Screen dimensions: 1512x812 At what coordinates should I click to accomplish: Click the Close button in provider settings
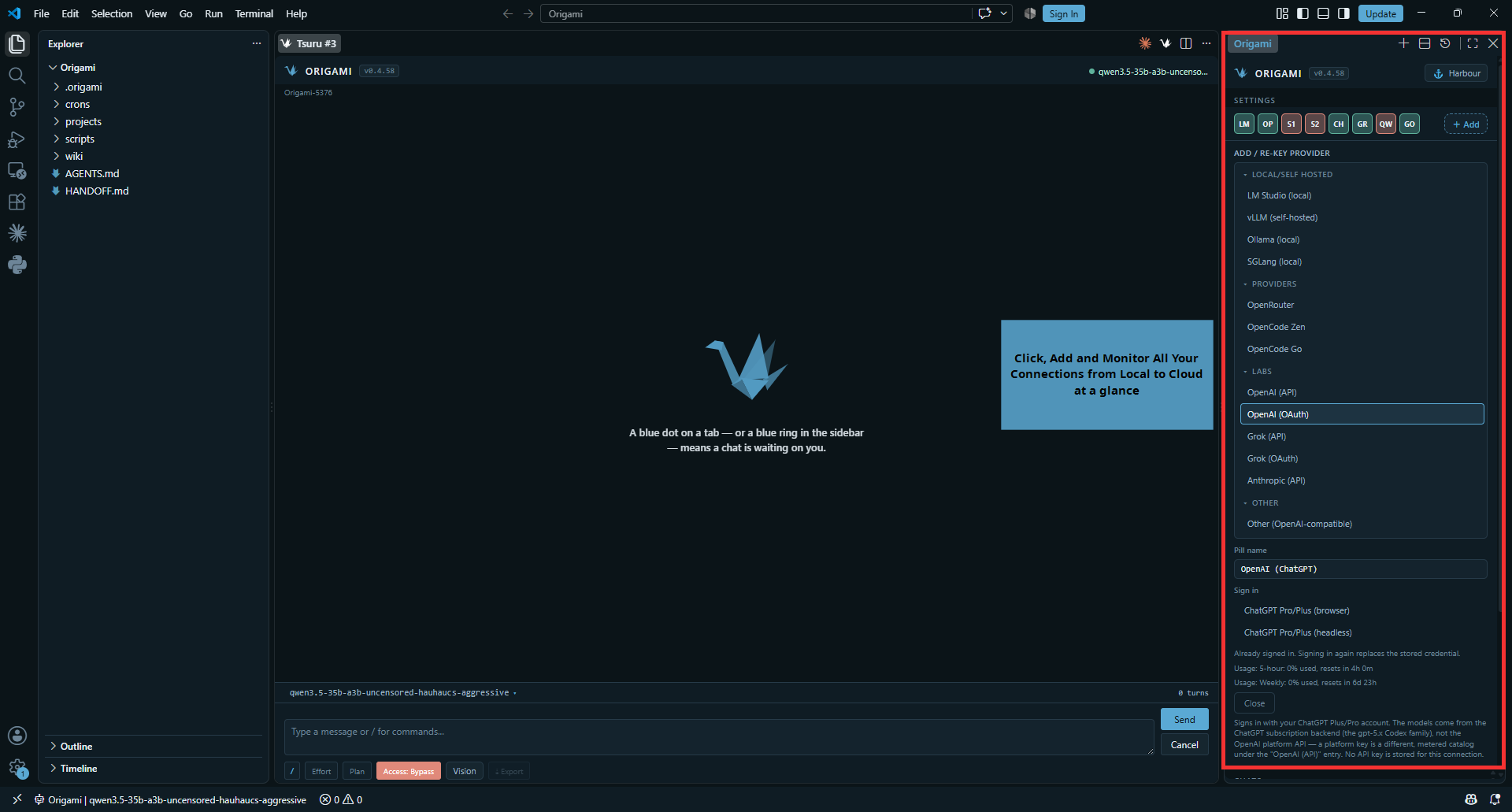click(x=1254, y=703)
